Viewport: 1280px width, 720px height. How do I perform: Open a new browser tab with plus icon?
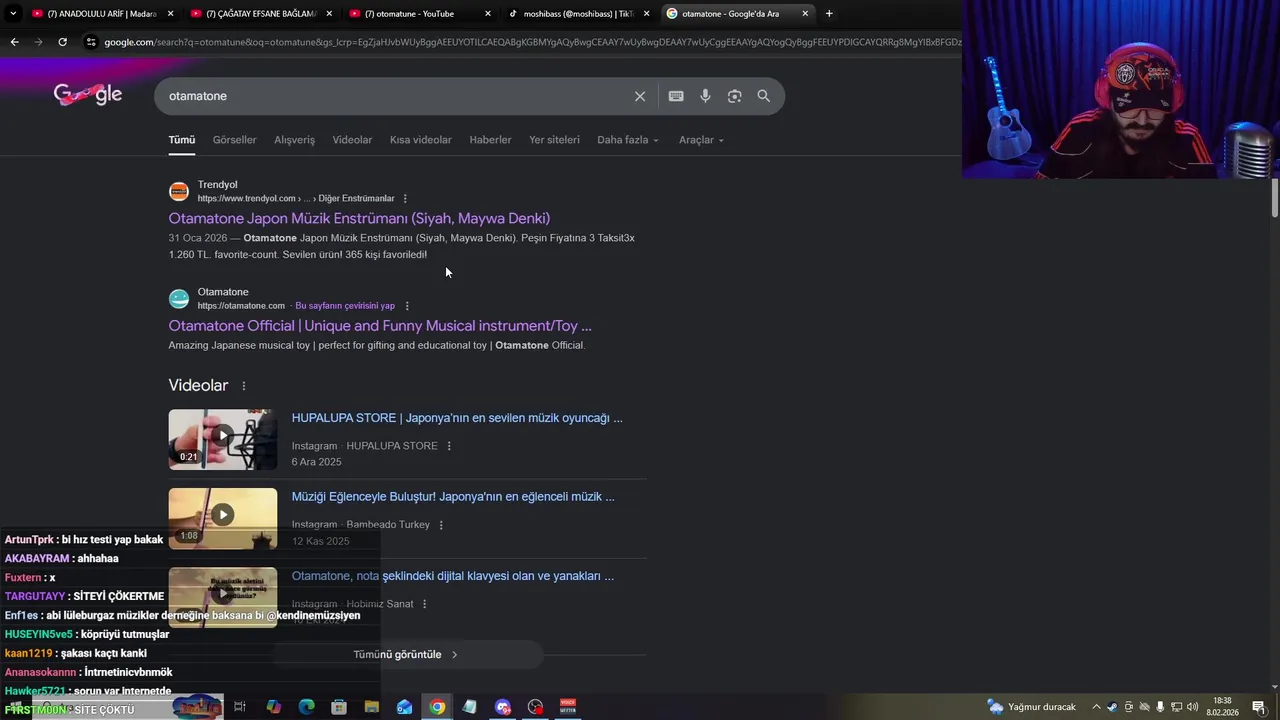tap(829, 14)
